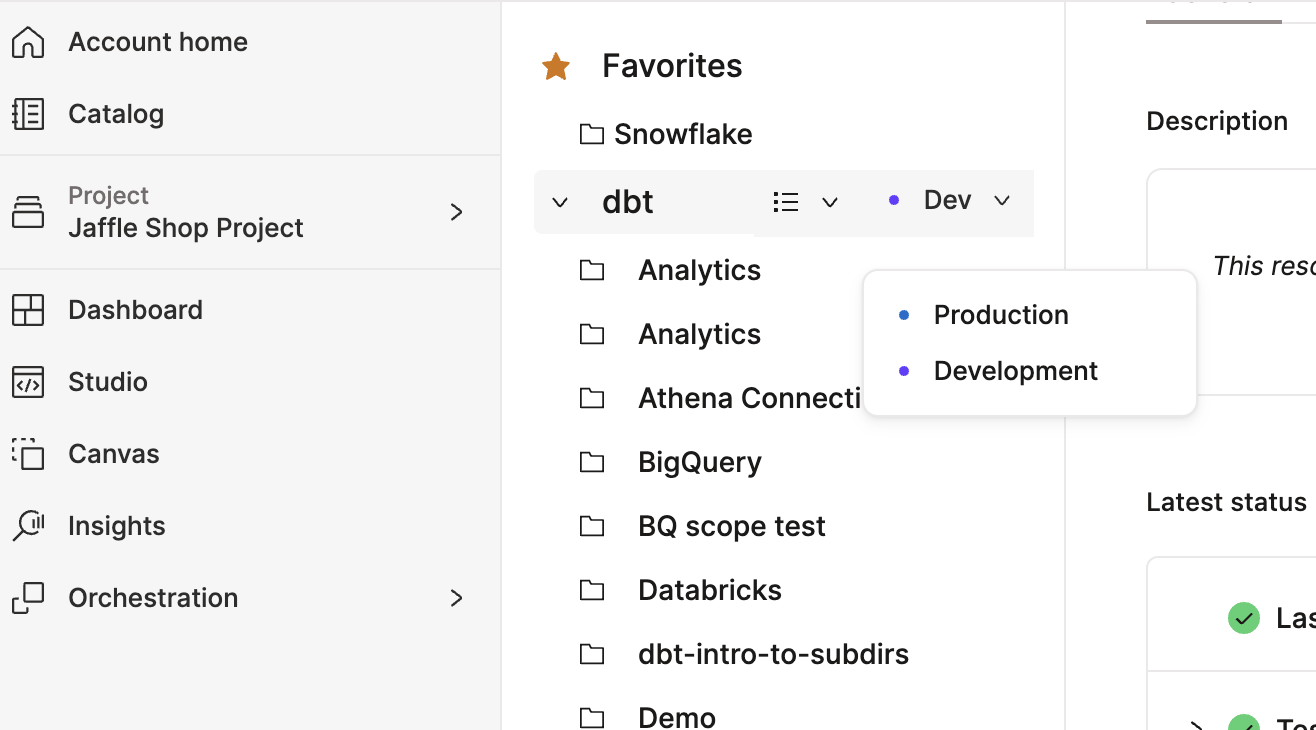Image resolution: width=1316 pixels, height=730 pixels.
Task: Click the list view icon next to dbt
Action: point(786,201)
